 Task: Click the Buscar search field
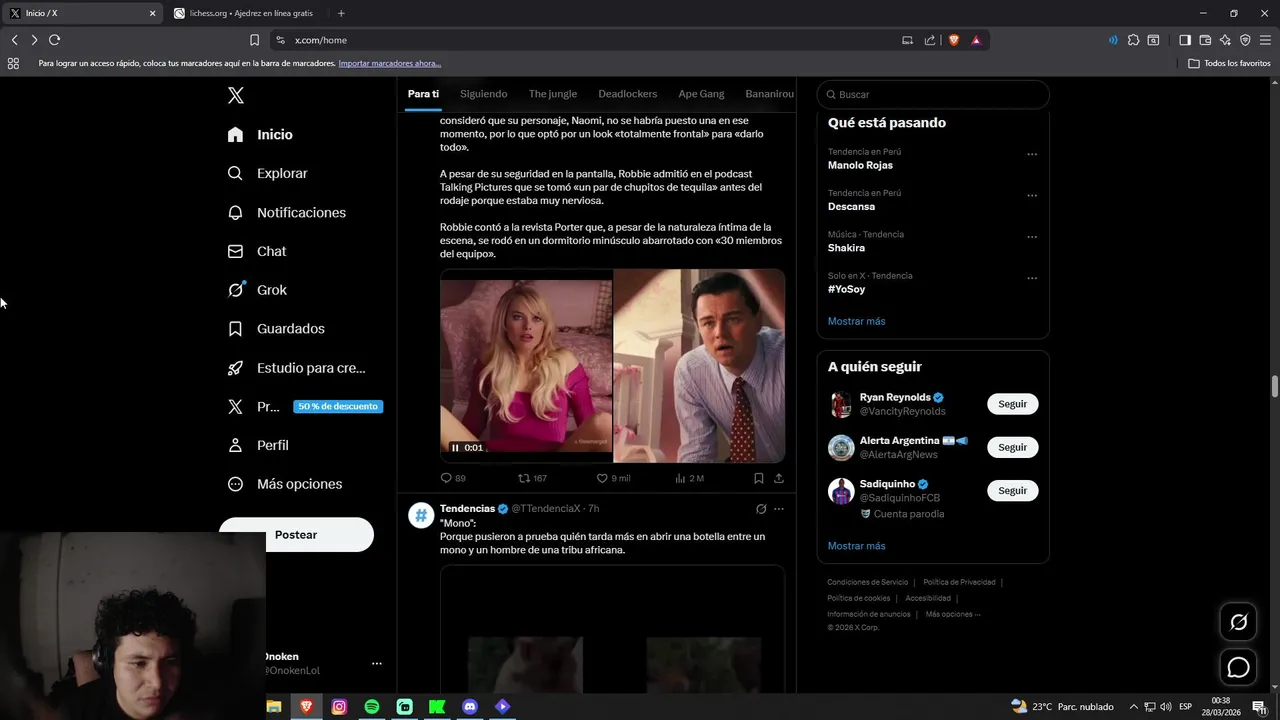[x=933, y=94]
